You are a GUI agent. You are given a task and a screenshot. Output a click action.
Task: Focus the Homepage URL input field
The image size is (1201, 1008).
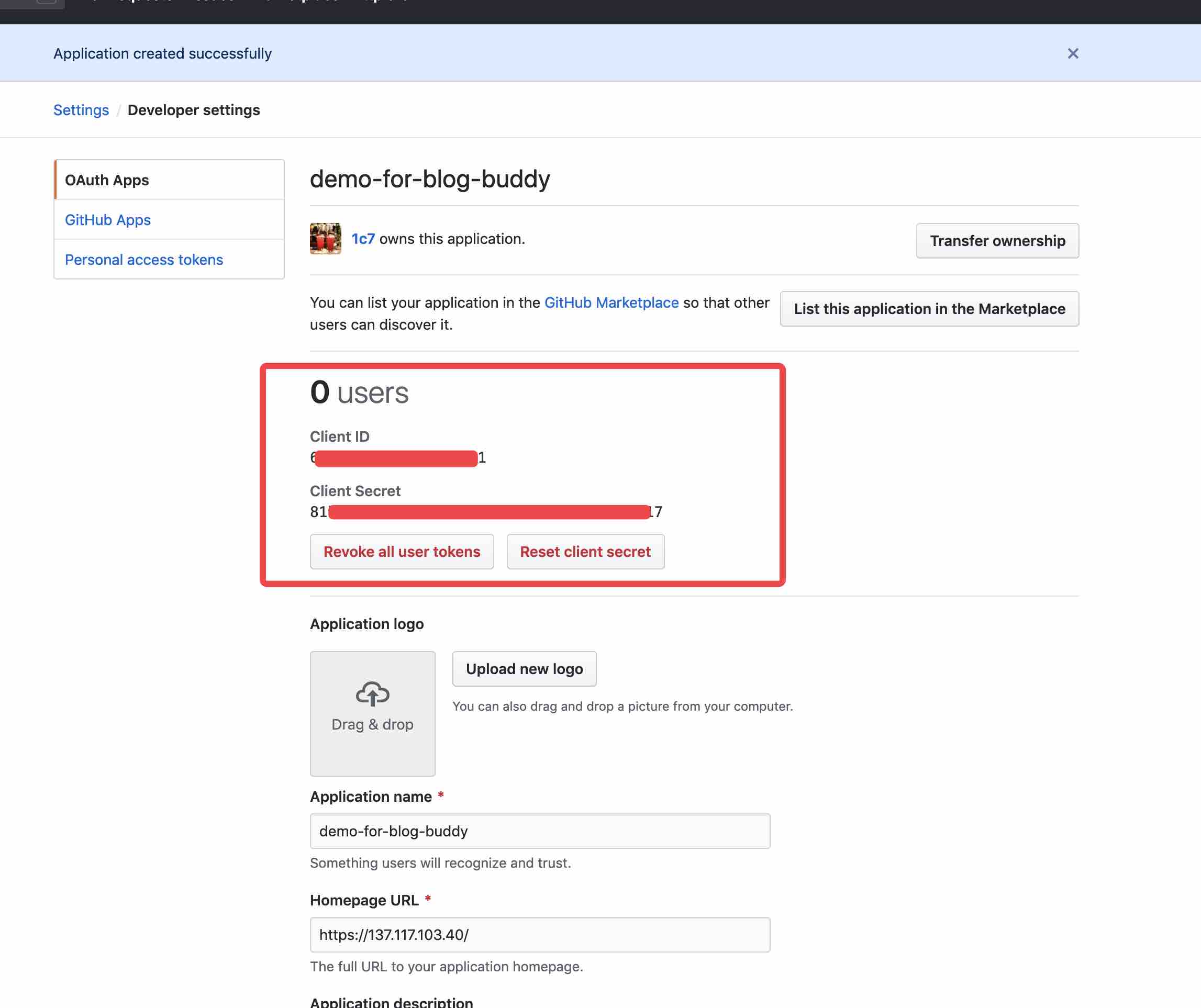coord(539,934)
